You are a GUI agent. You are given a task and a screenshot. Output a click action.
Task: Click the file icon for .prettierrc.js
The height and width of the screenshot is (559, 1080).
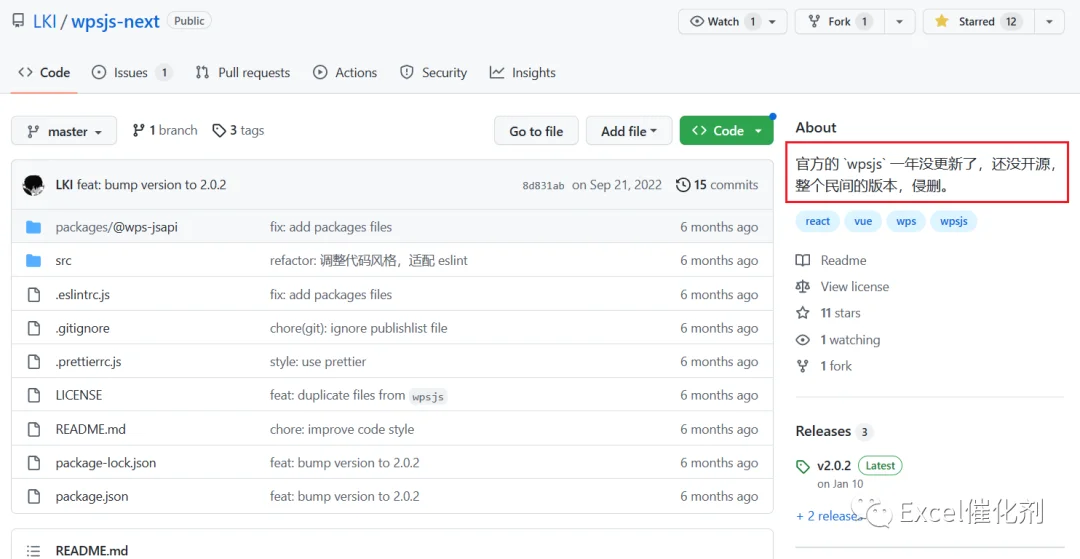point(33,361)
